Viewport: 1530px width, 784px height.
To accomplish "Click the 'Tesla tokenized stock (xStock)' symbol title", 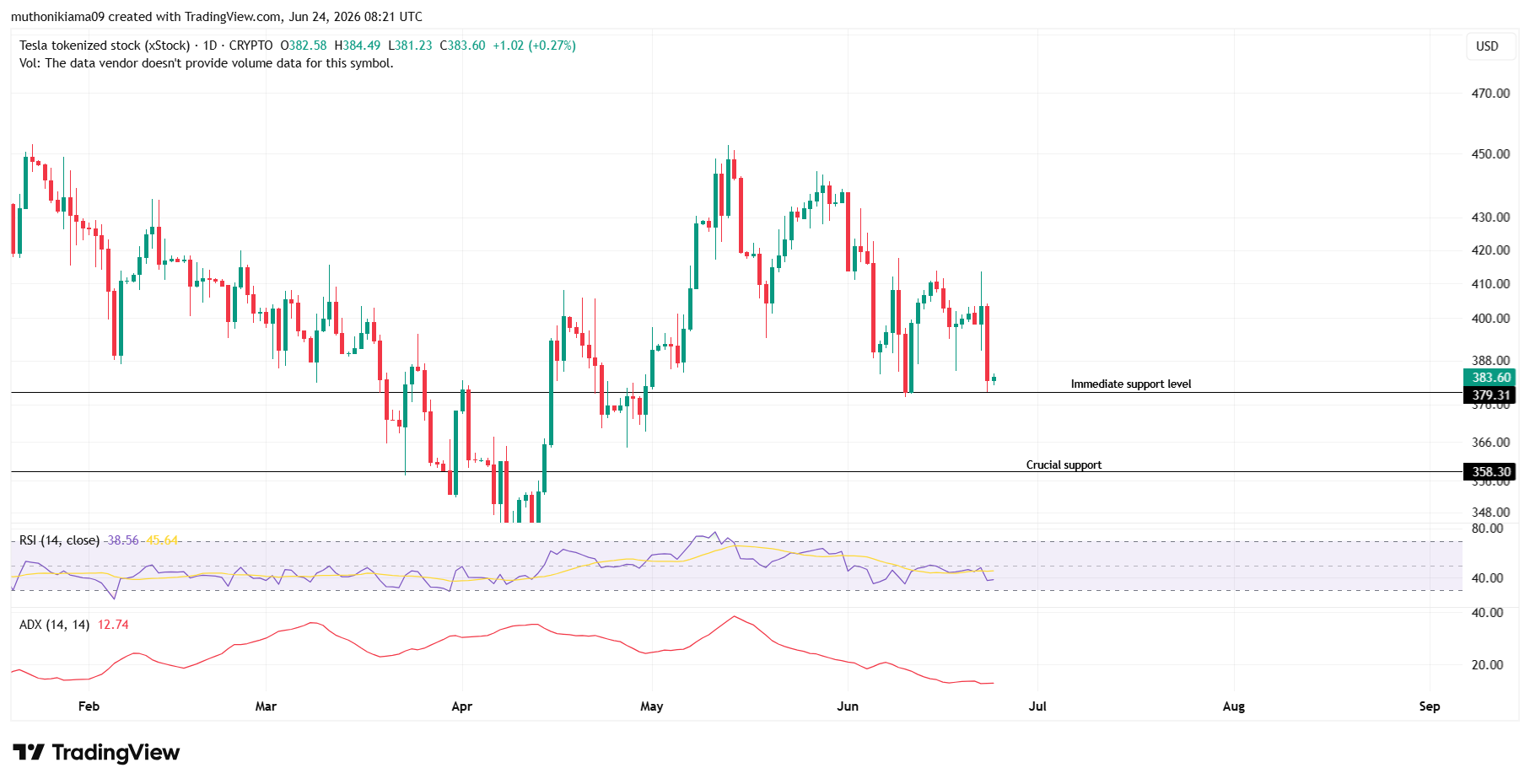I will coord(105,46).
